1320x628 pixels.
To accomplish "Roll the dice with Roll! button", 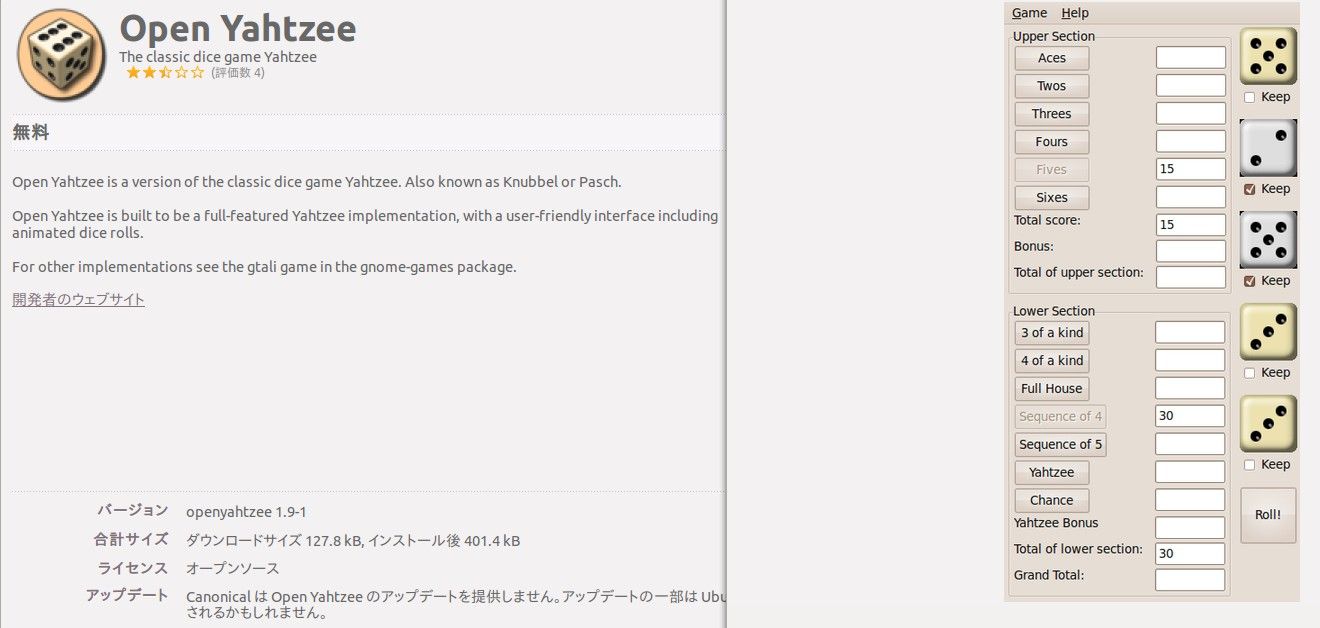I will (x=1268, y=515).
